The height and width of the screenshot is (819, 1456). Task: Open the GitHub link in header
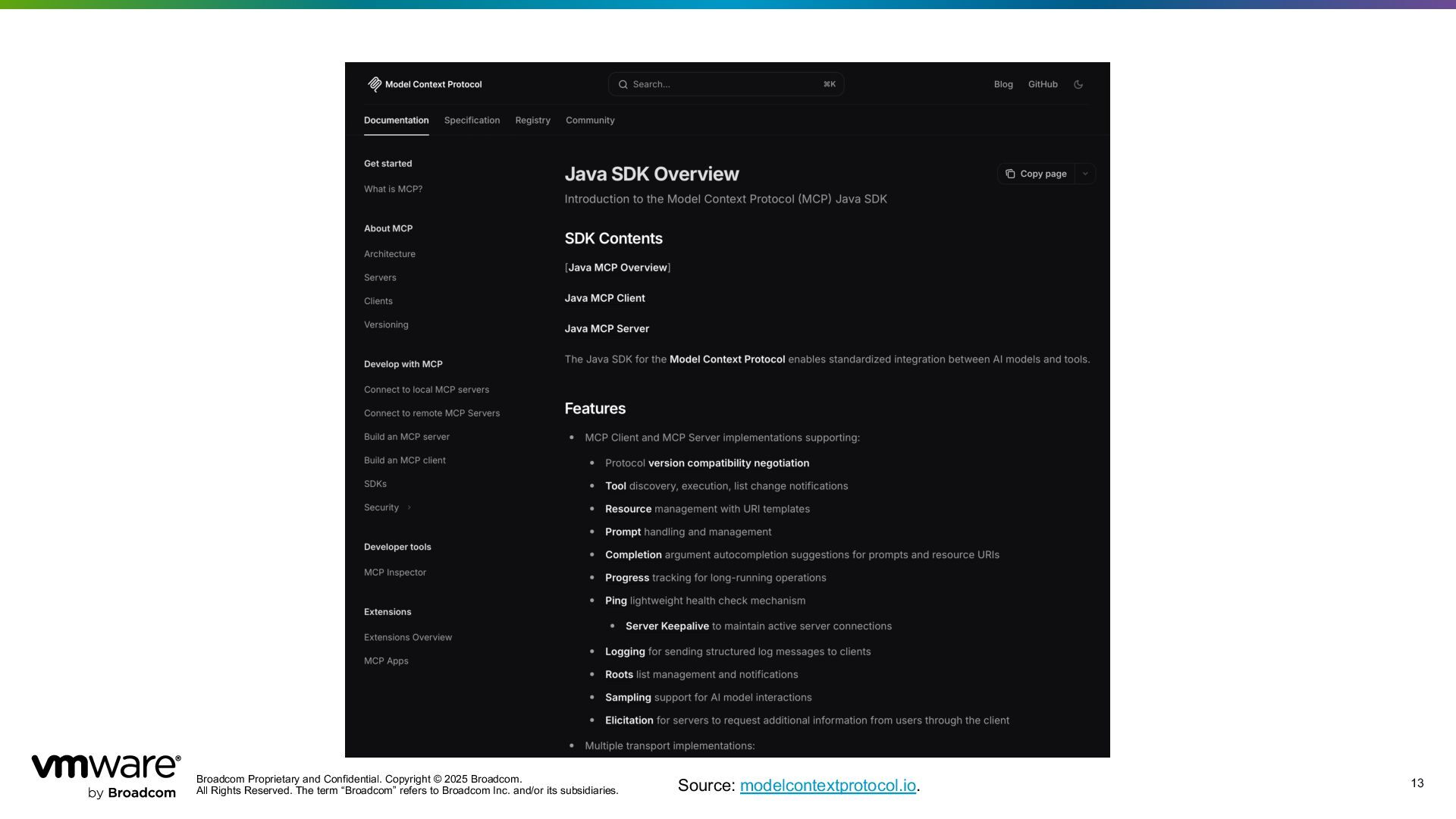coord(1043,84)
